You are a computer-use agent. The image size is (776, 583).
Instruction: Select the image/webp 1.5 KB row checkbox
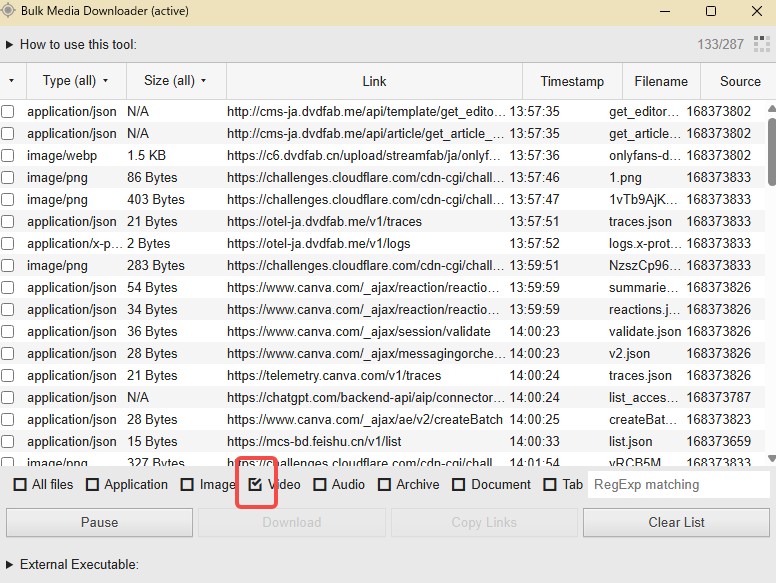coord(7,155)
